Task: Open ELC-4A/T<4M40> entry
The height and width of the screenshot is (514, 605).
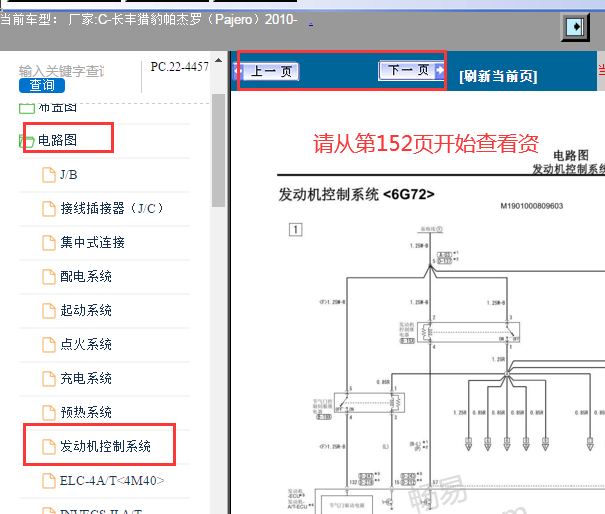Action: tap(112, 480)
